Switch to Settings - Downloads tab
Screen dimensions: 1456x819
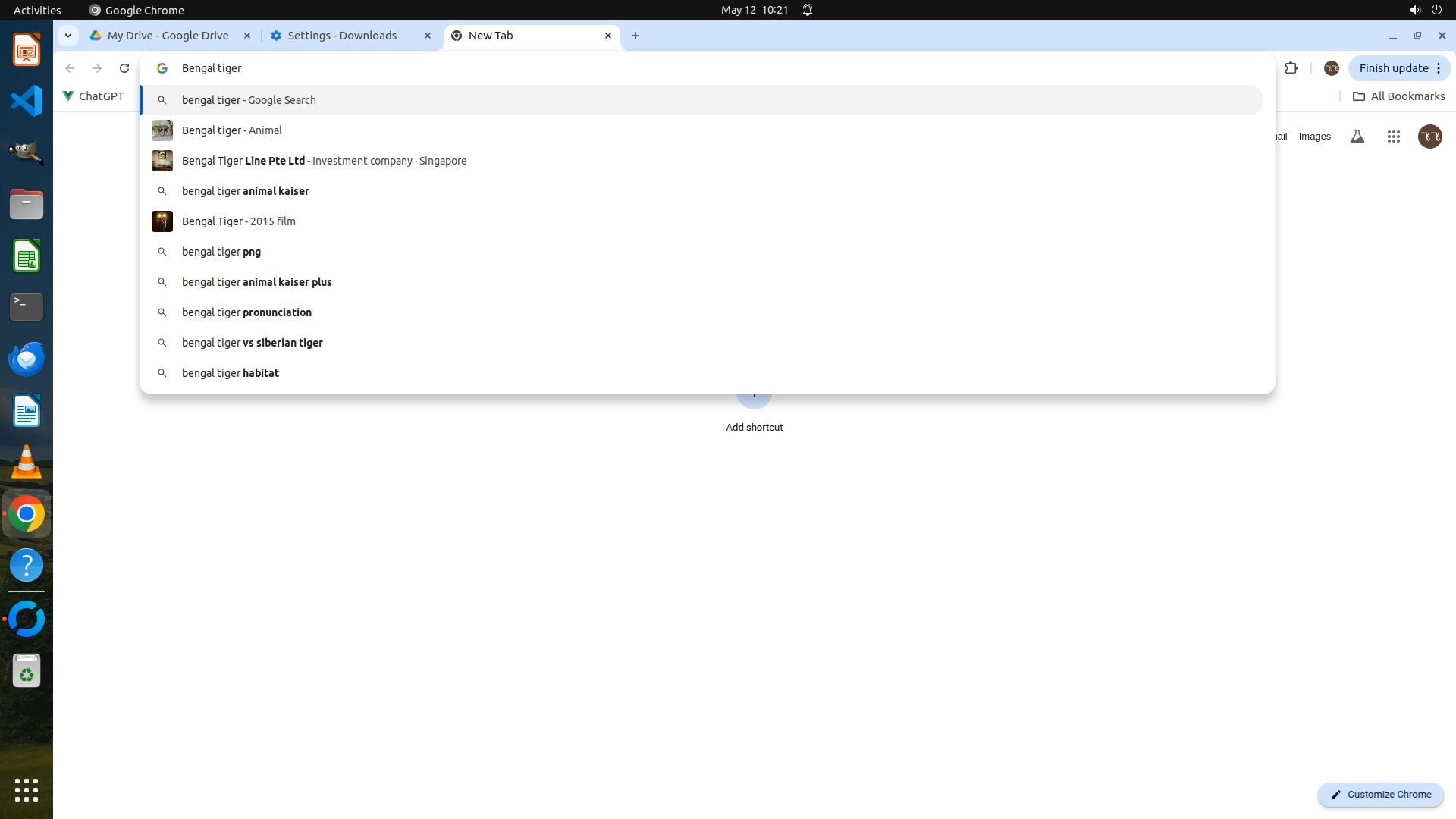coord(342,36)
